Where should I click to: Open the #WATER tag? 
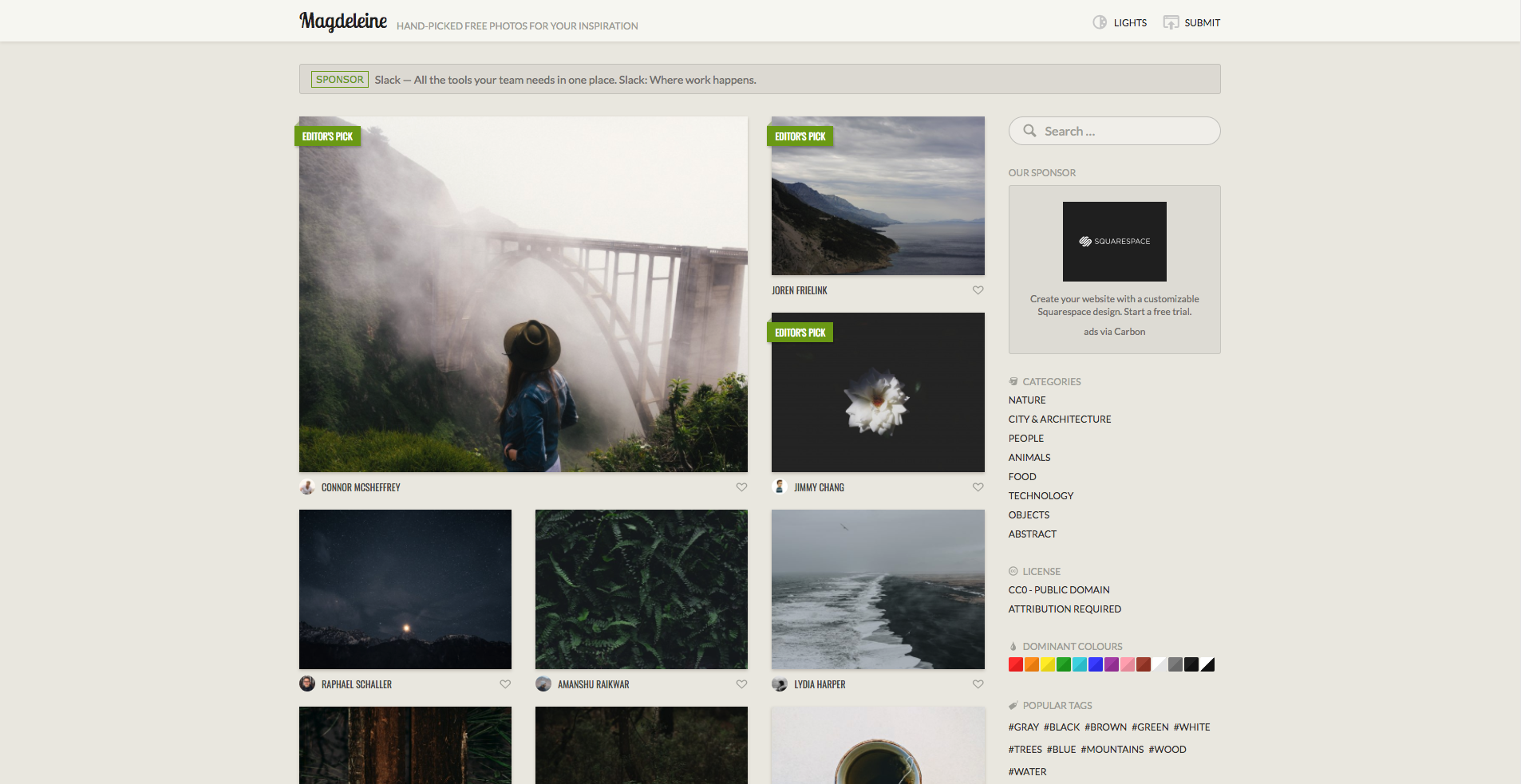(1028, 772)
